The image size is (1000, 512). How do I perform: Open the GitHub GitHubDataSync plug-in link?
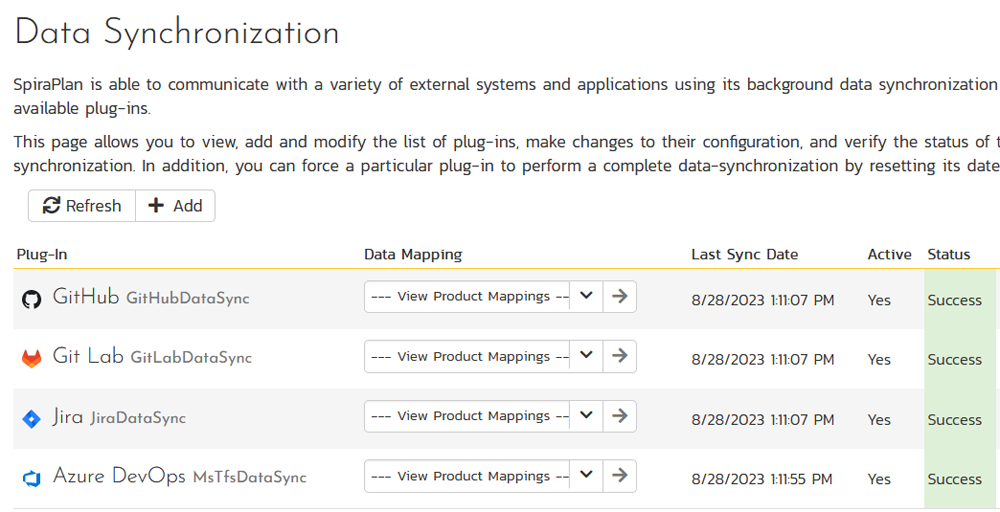(x=150, y=298)
